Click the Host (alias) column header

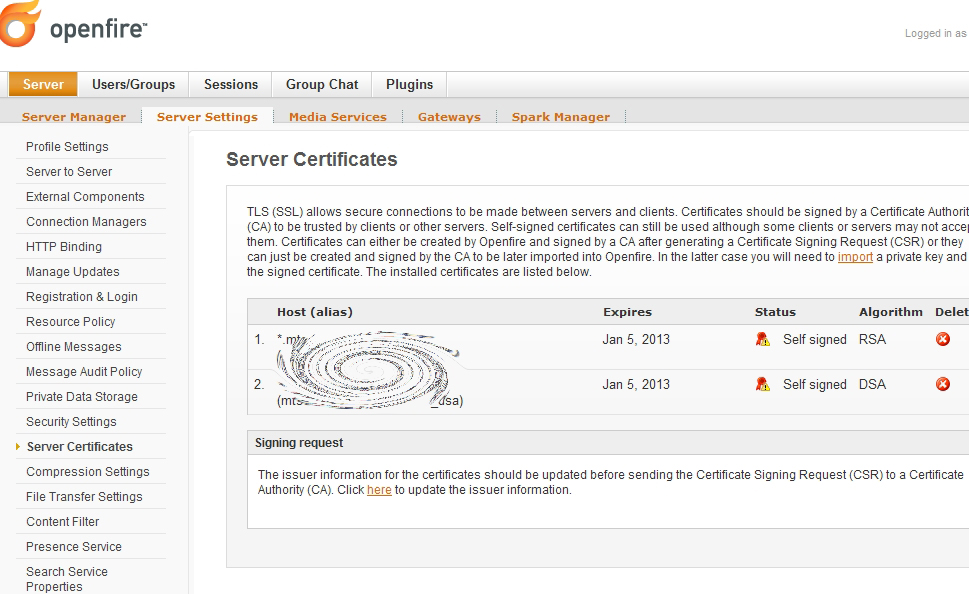pyautogui.click(x=315, y=312)
